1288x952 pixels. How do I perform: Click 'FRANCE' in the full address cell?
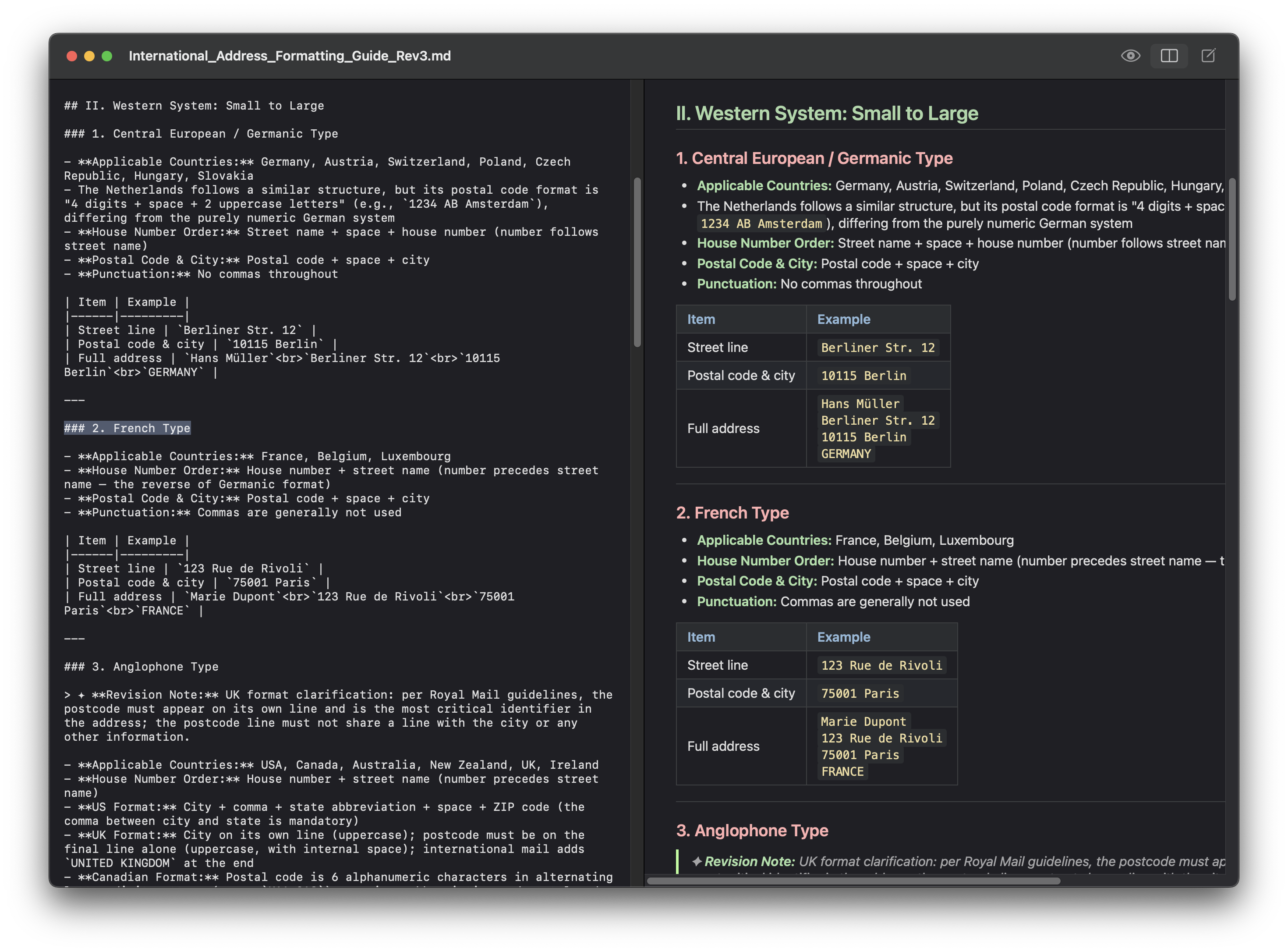pos(842,771)
